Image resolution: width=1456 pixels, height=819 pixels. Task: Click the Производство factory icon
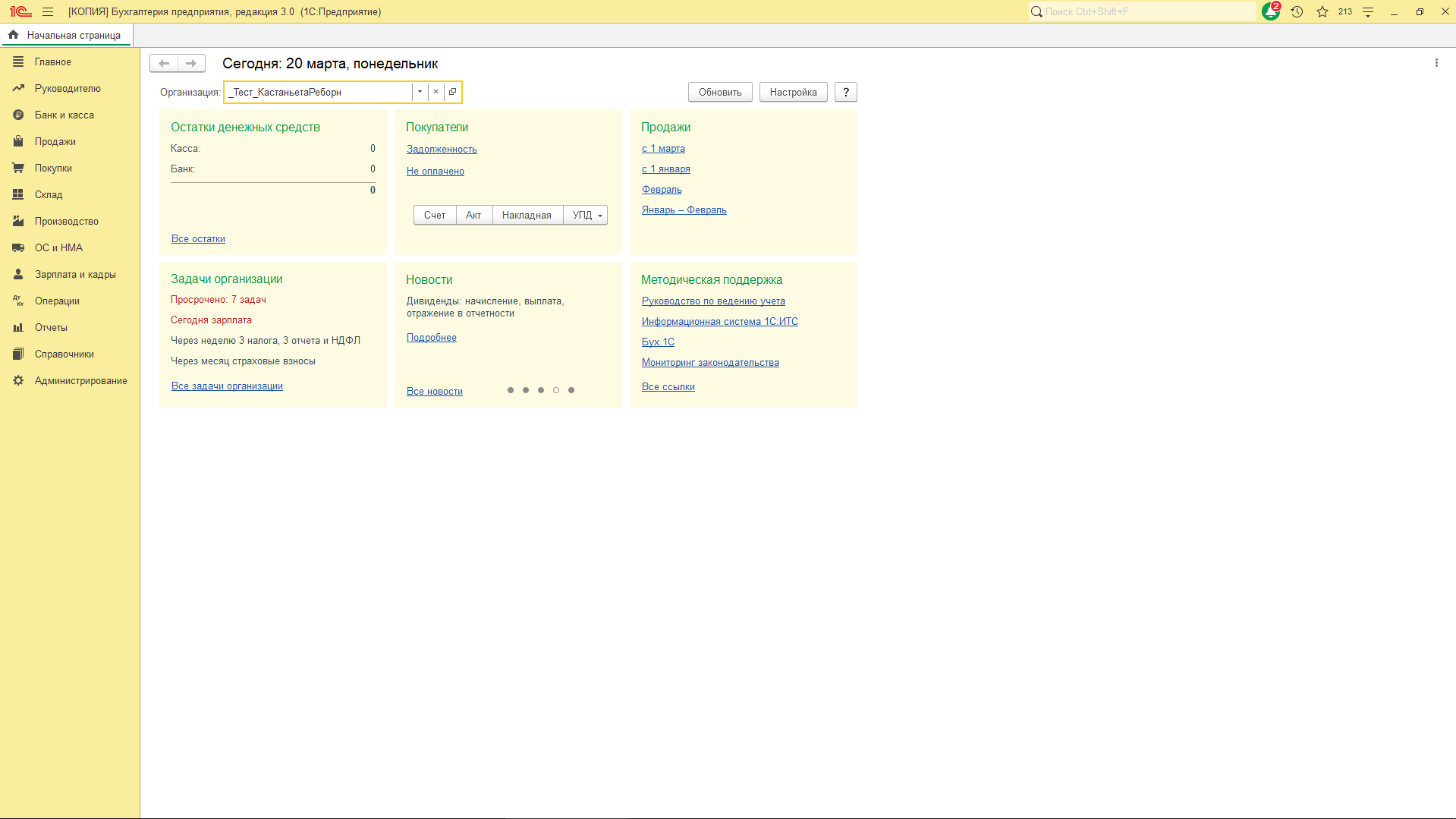18,222
